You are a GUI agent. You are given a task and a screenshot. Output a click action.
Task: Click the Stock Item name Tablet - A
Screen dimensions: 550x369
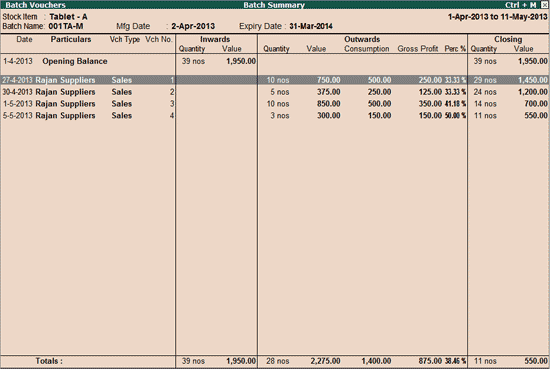click(68, 16)
